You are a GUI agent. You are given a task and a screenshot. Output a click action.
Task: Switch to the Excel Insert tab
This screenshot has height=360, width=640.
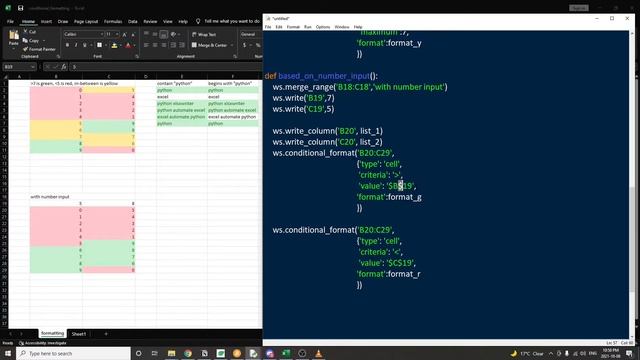pyautogui.click(x=46, y=21)
